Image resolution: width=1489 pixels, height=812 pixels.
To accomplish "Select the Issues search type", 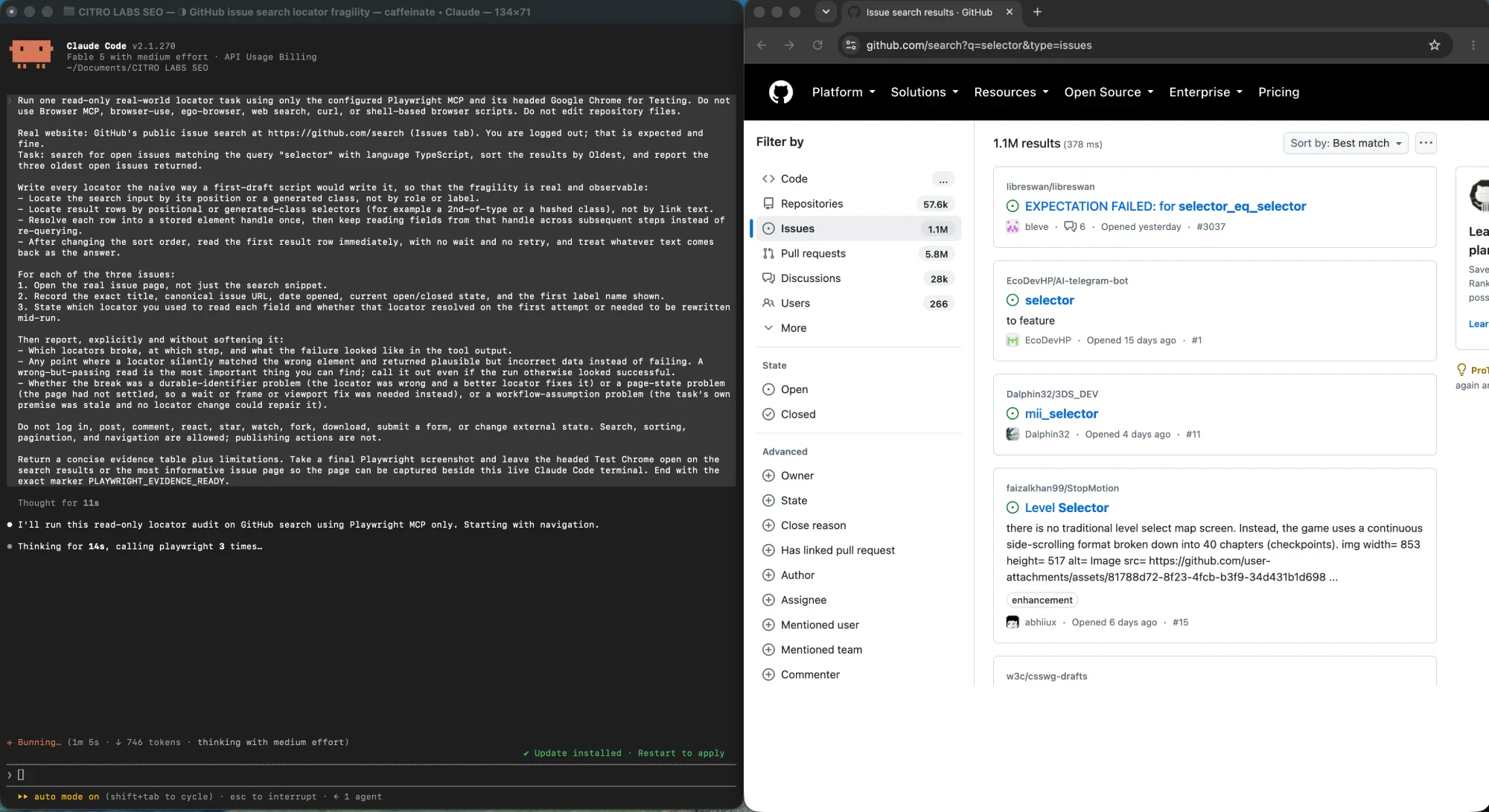I will [x=858, y=229].
